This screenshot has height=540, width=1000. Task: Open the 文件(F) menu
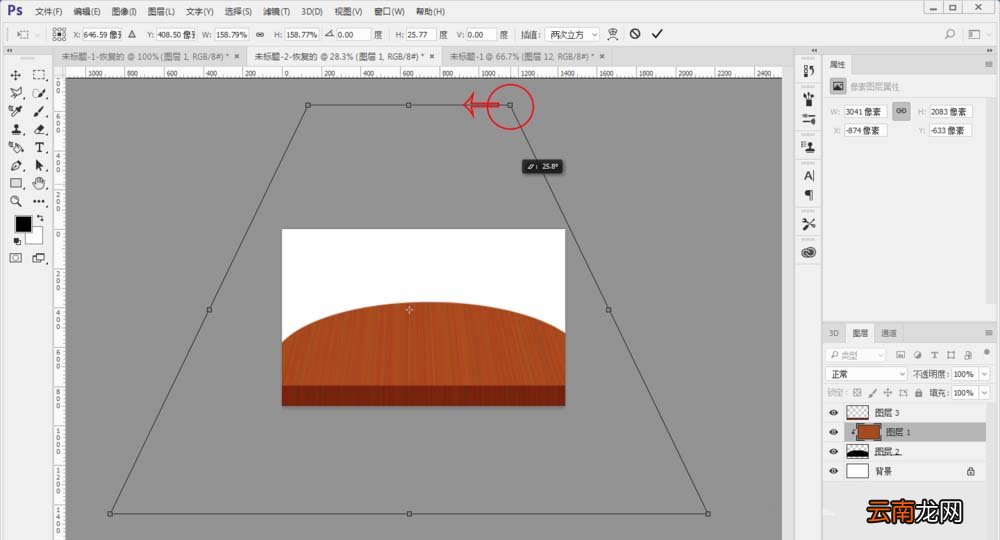48,11
